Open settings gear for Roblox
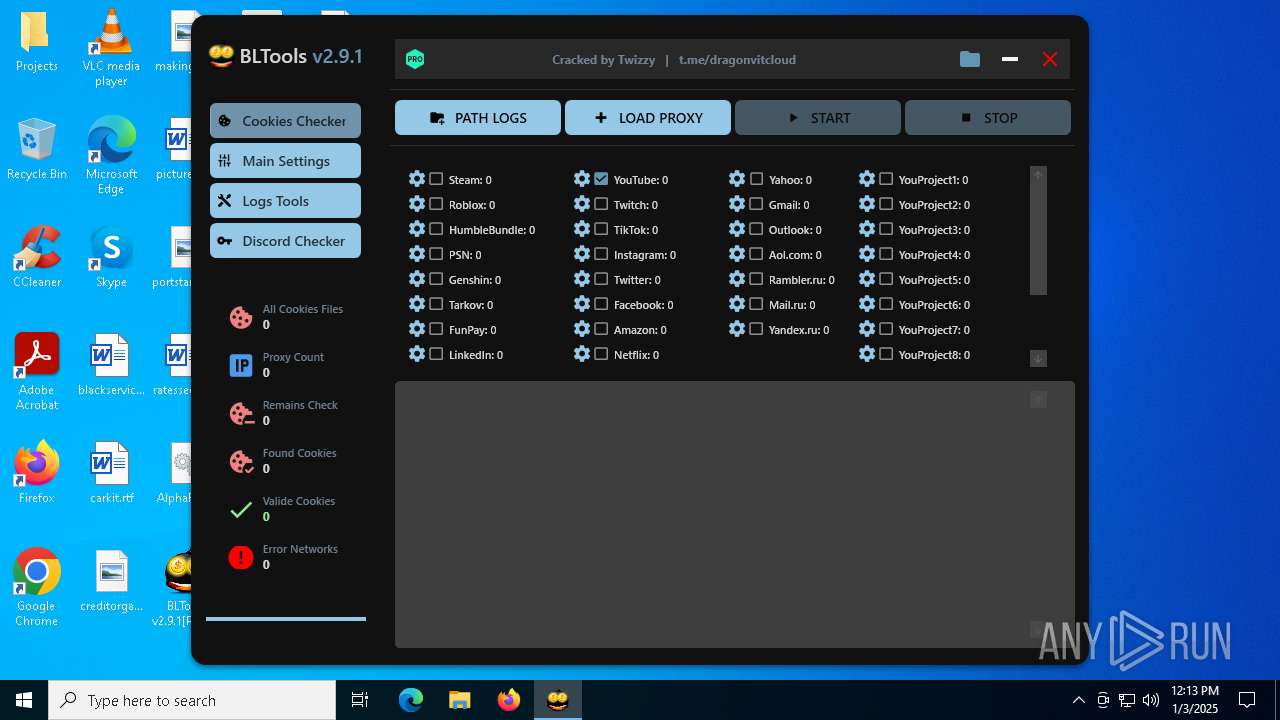 [417, 204]
